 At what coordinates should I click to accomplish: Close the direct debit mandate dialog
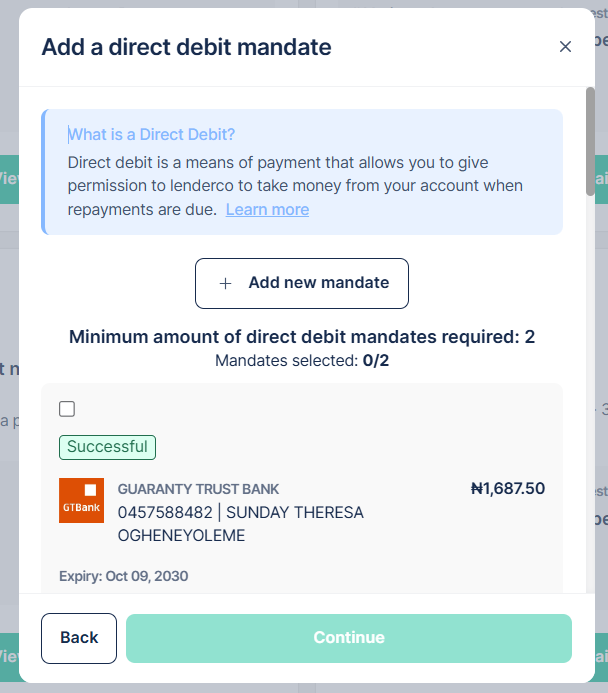565,47
